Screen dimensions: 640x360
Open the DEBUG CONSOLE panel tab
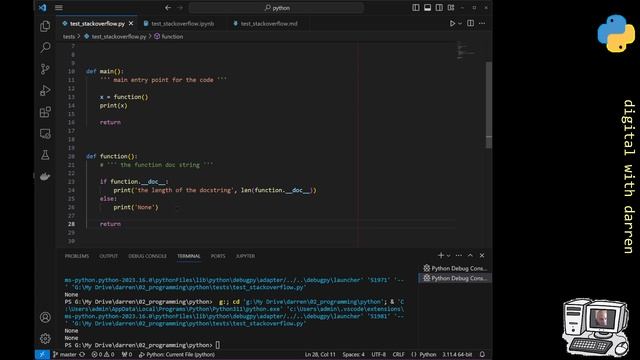tap(147, 256)
